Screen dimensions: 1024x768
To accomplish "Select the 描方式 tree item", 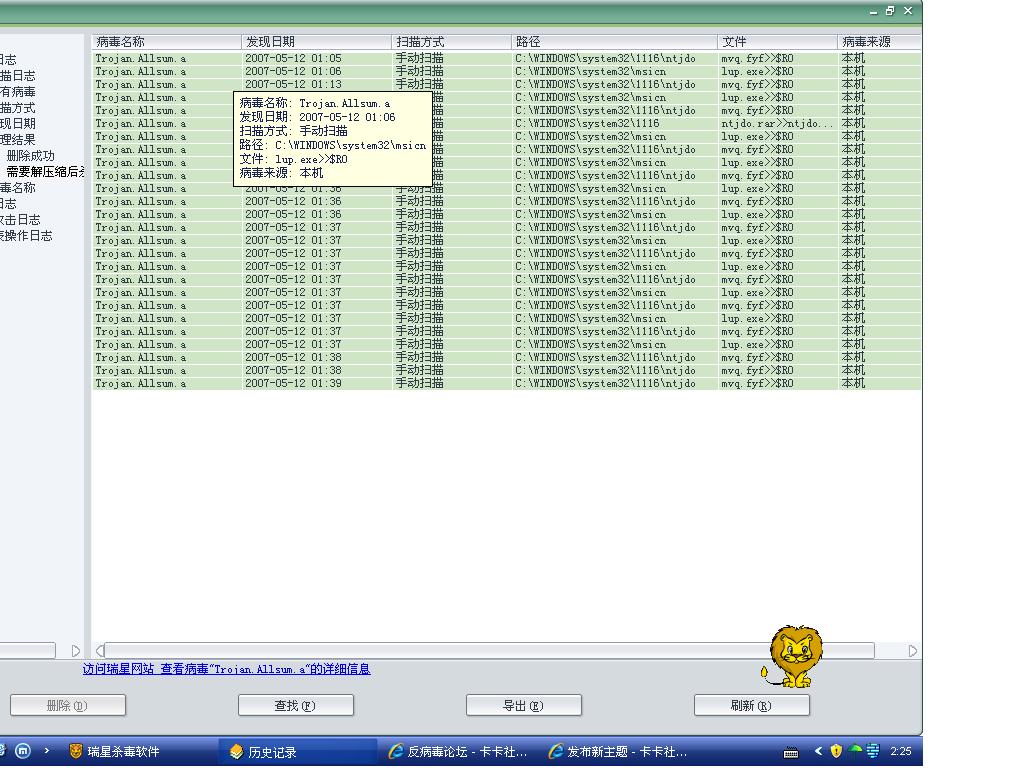I will tap(18, 108).
